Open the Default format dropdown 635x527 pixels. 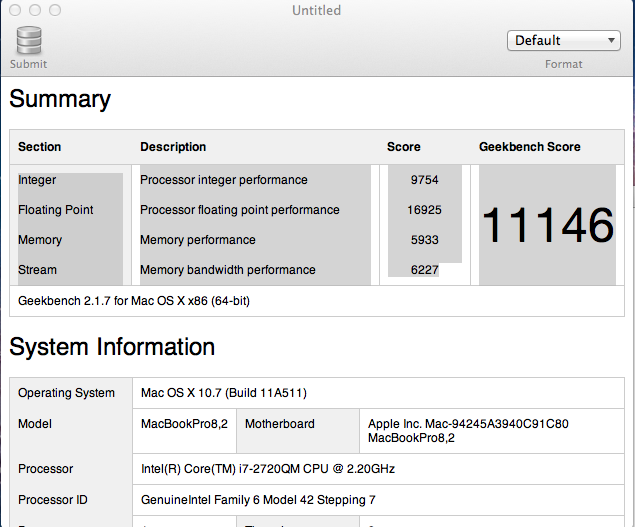[x=564, y=41]
